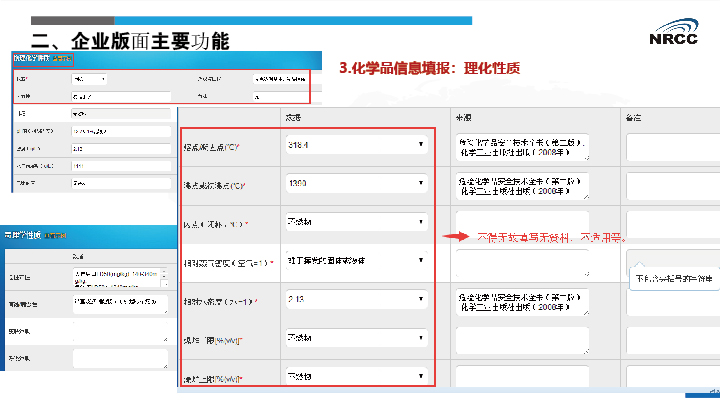
Task: Open small dropdown in top-left panel's first row
Action: click(x=88, y=78)
